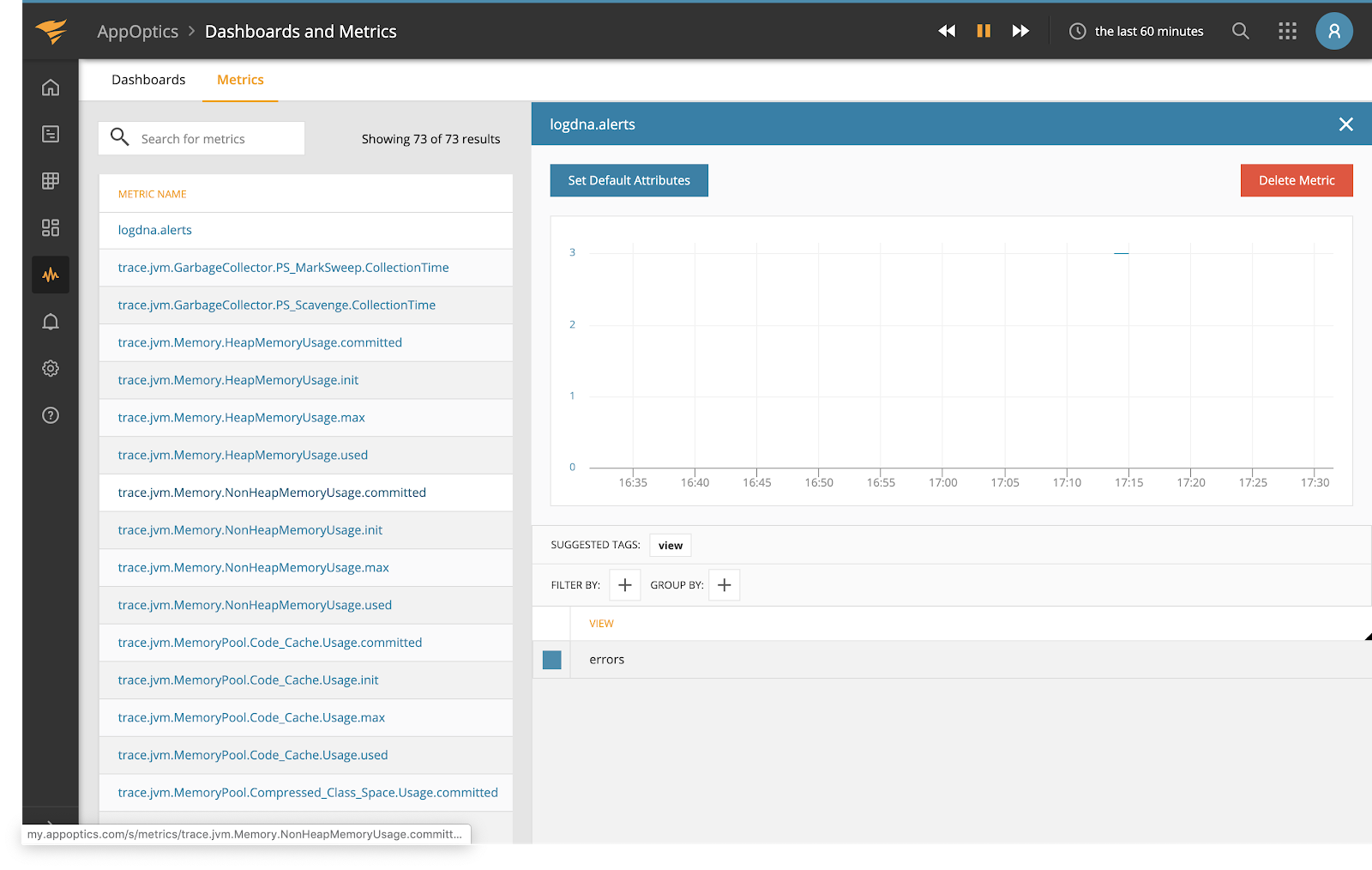Screen dimensions: 1372x870
Task: Open Compressed_Class_Space.Usage.committed metric
Action: point(308,793)
